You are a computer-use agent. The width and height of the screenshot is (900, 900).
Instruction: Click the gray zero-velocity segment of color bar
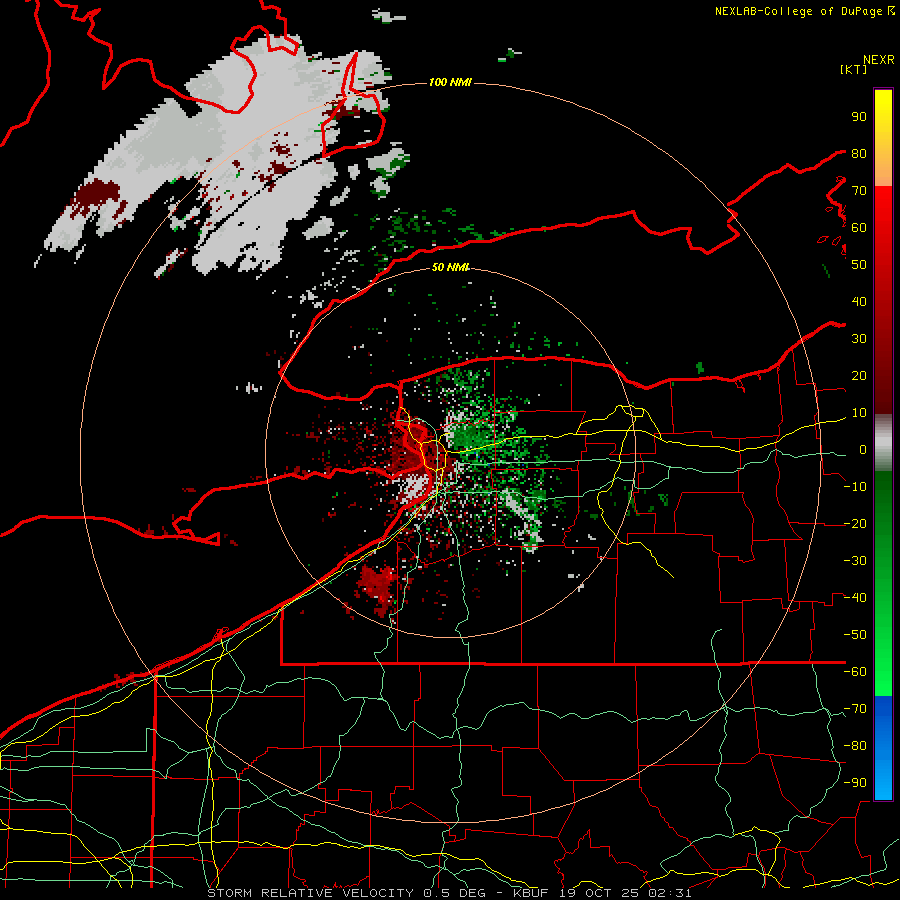pos(883,443)
